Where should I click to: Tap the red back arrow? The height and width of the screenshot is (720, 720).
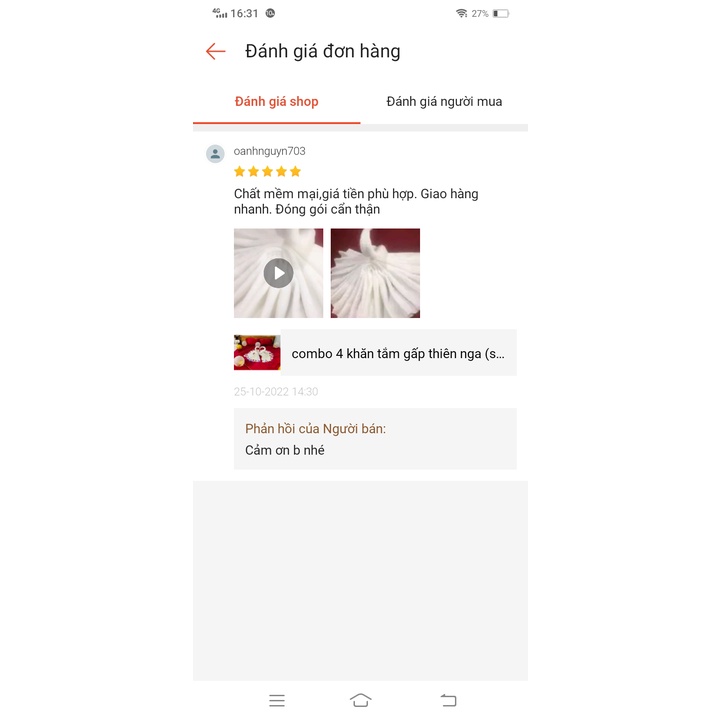[x=215, y=51]
